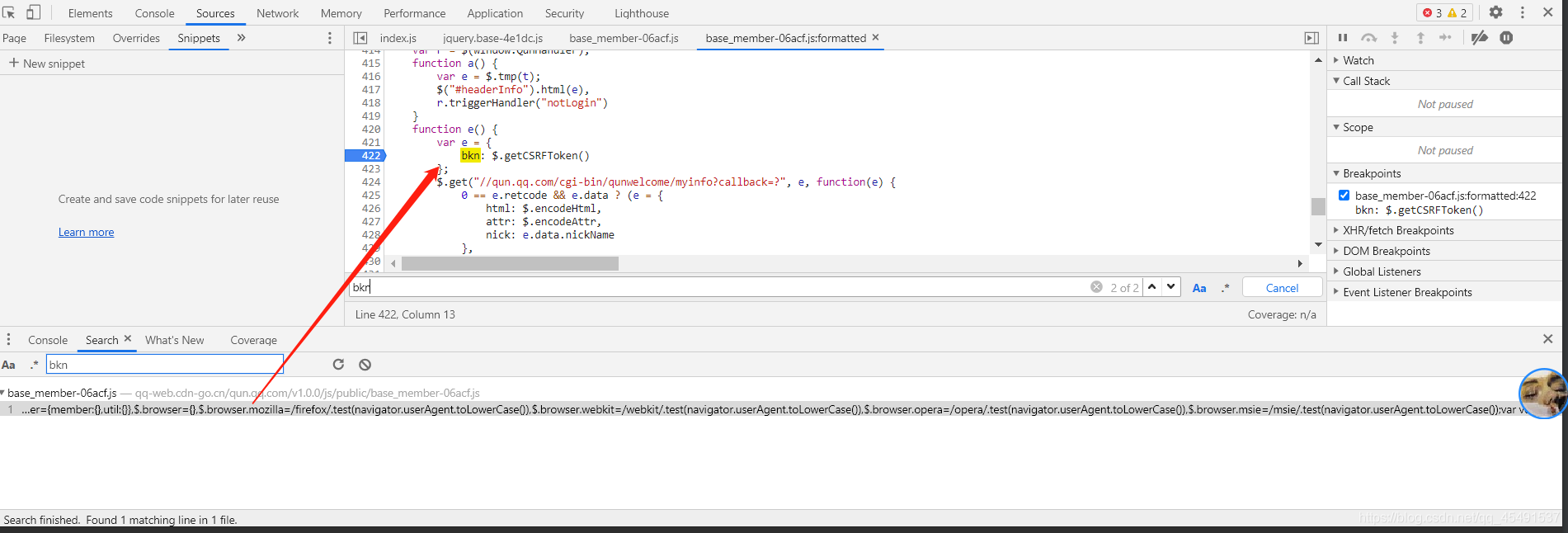This screenshot has height=533, width=1568.
Task: Click the red error count badge
Action: click(x=1432, y=12)
